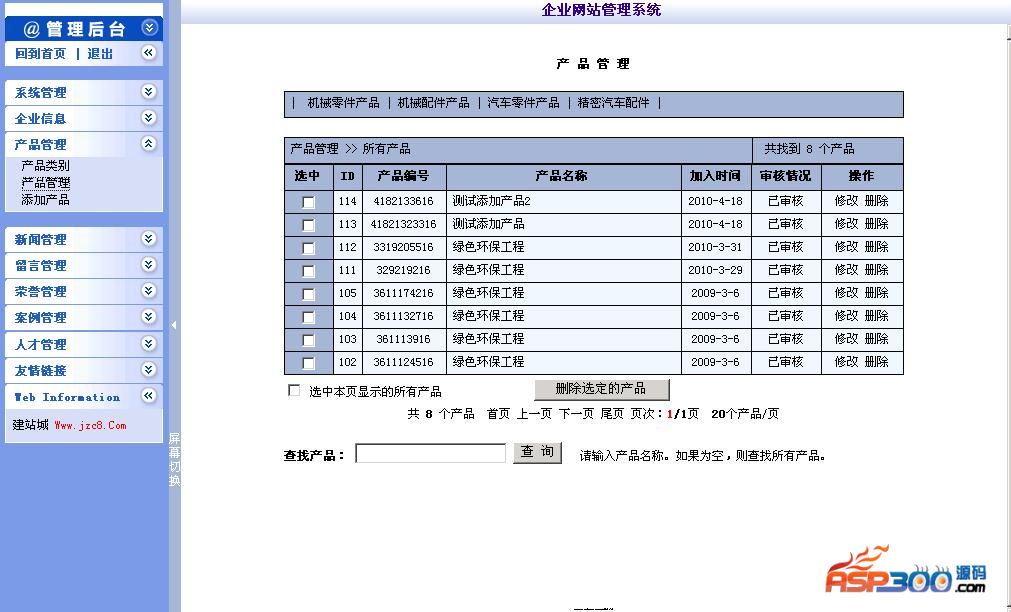Image resolution: width=1011 pixels, height=612 pixels.
Task: Click 产品管理 breadcrumb in table header
Action: 314,149
